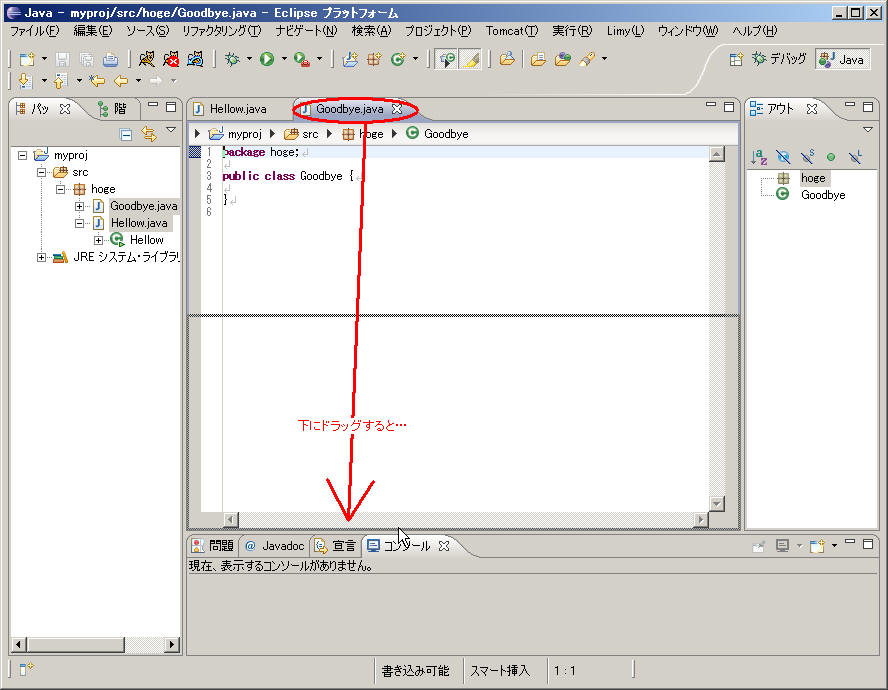Screen dimensions: 888x690
Task: Sort Outline members alphabetically
Action: click(759, 157)
